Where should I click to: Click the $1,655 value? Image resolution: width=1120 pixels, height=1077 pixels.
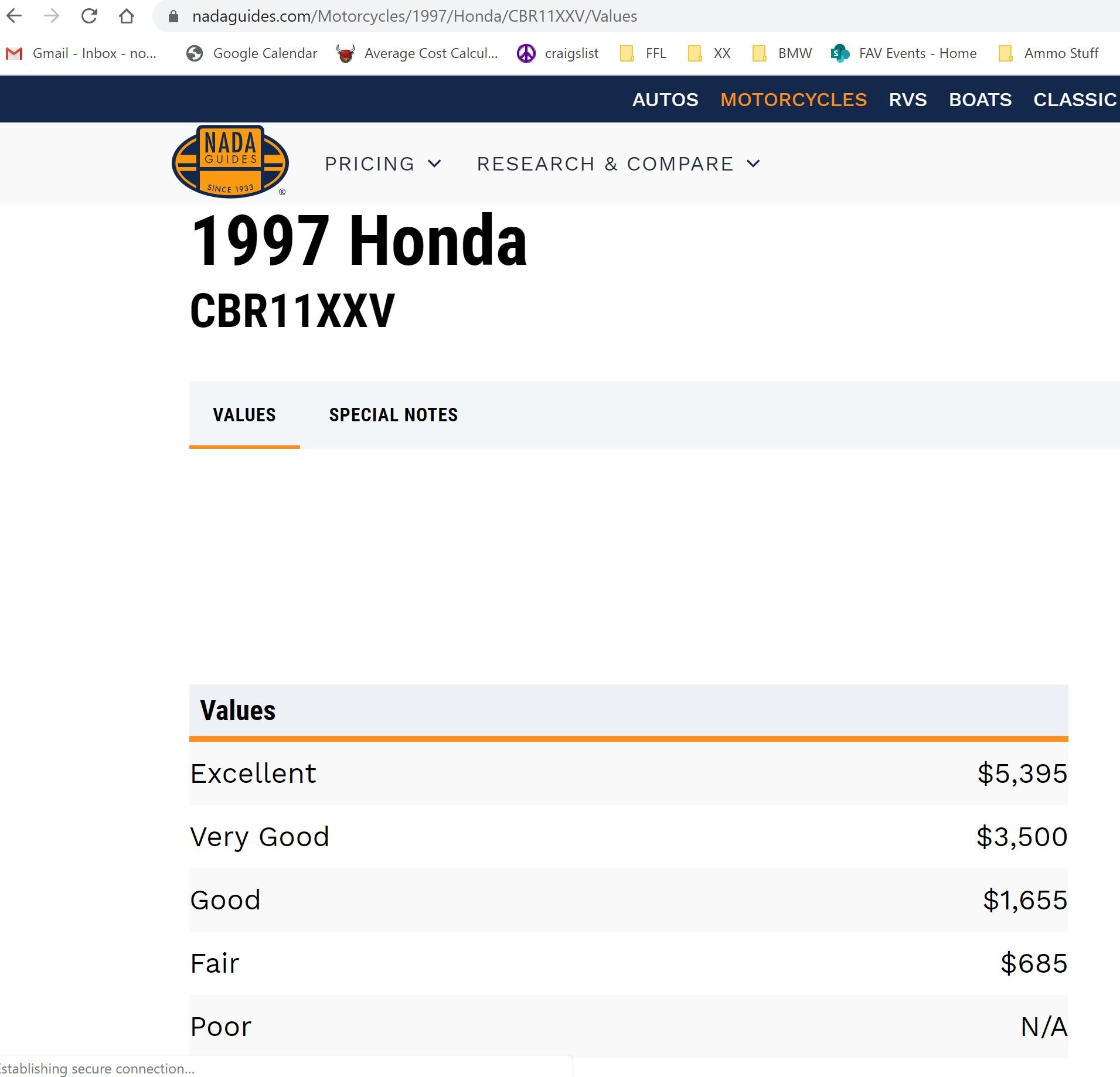click(1025, 901)
